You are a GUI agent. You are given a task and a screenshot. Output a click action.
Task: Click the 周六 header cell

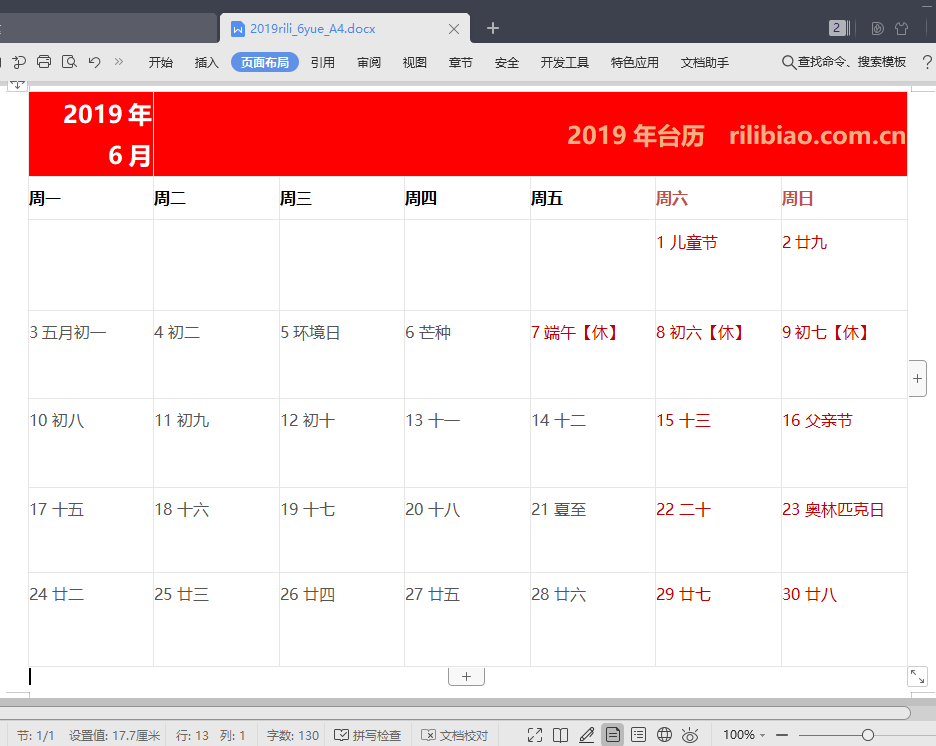[718, 198]
